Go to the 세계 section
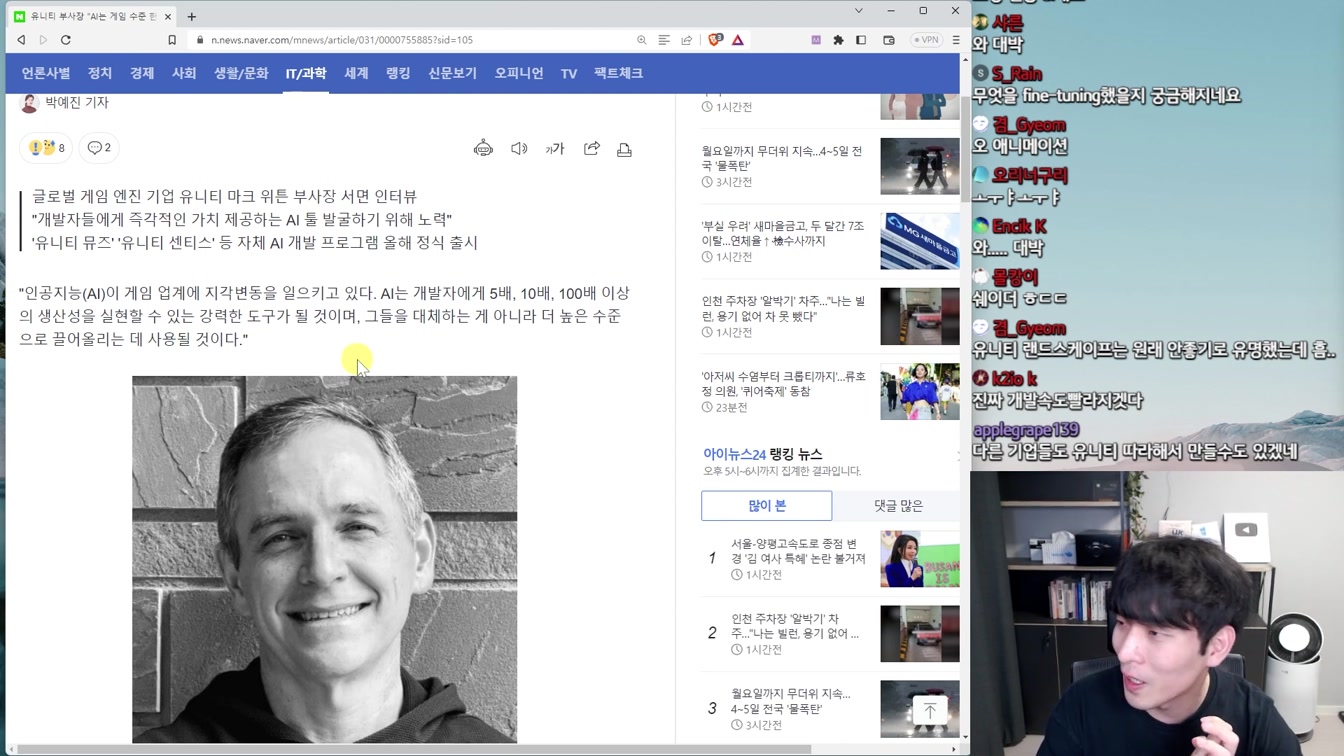 [356, 73]
